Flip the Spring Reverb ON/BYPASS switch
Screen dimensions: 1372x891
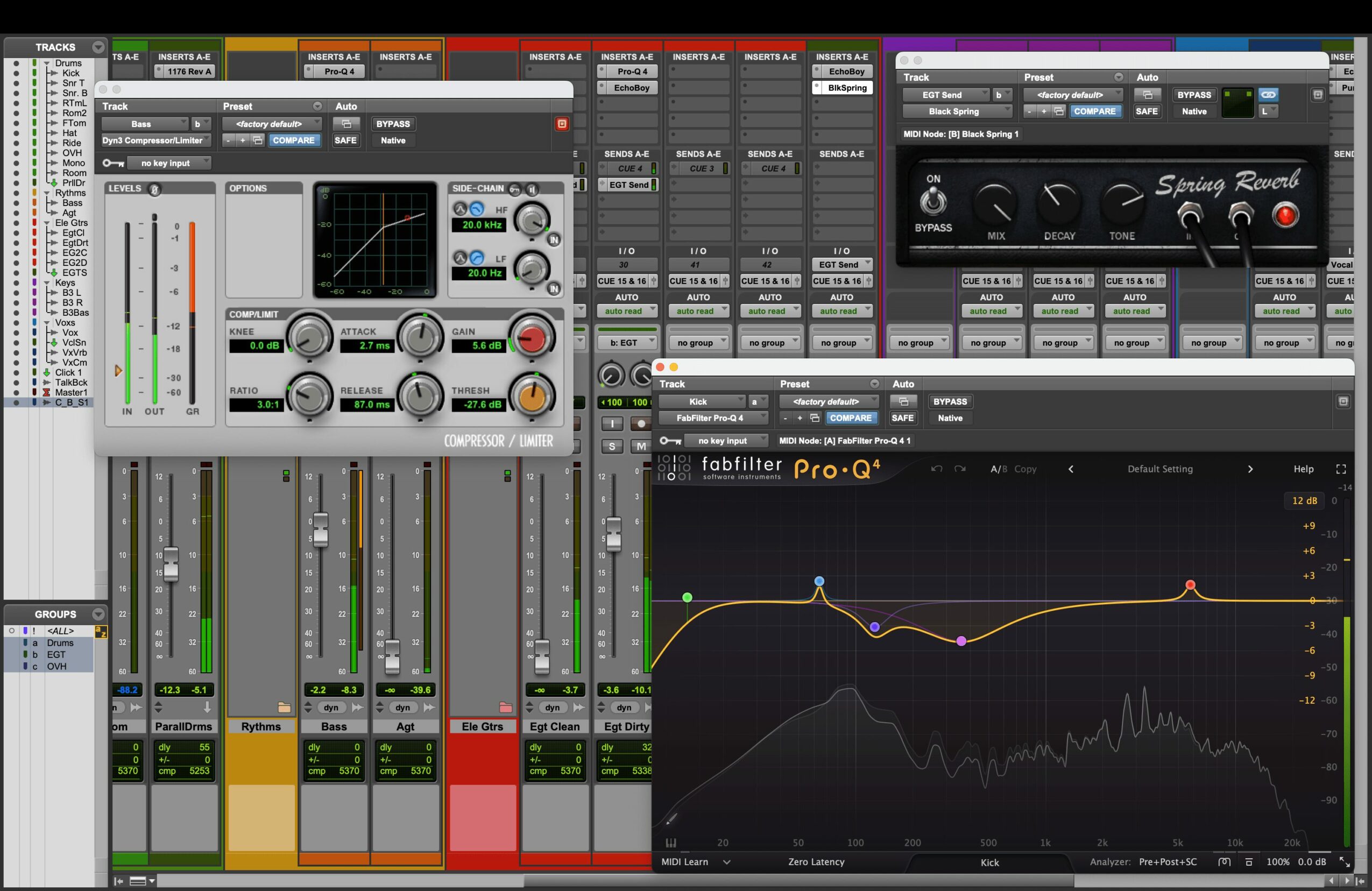point(933,202)
